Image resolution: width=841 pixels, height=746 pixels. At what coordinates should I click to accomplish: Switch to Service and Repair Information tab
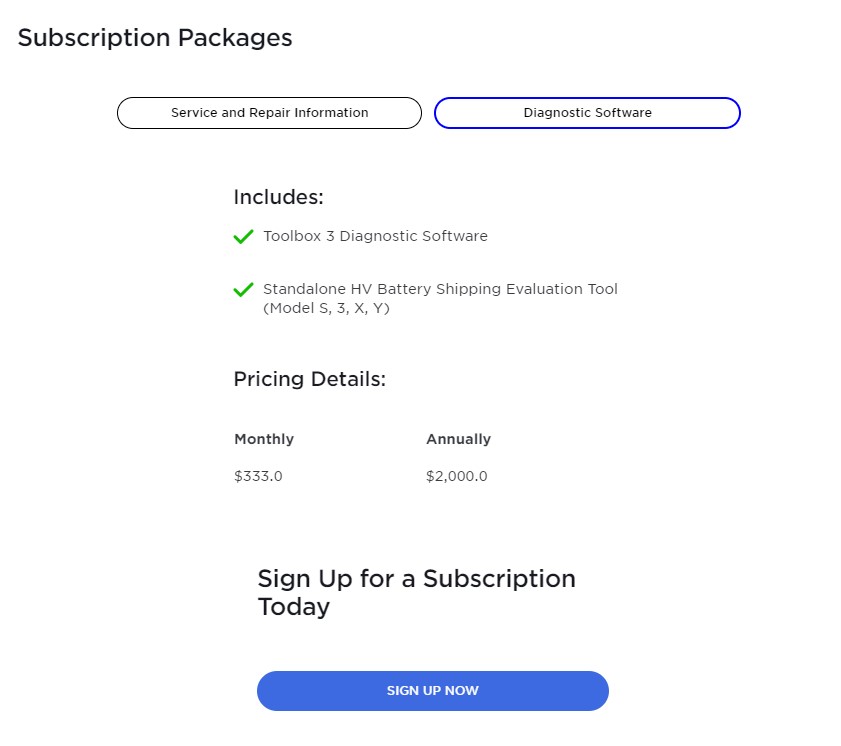[x=269, y=113]
